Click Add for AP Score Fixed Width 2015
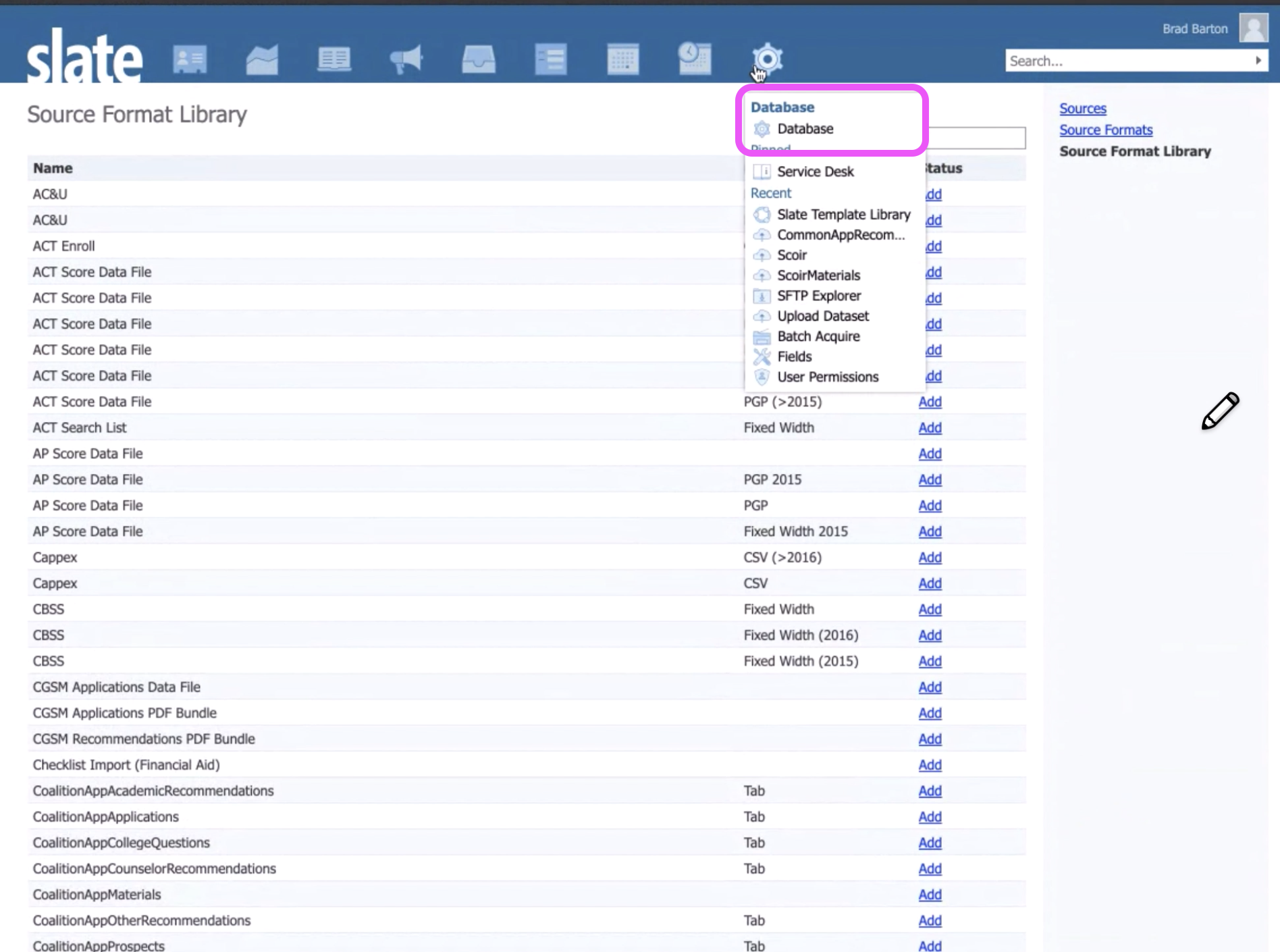The height and width of the screenshot is (952, 1280). pyautogui.click(x=930, y=531)
